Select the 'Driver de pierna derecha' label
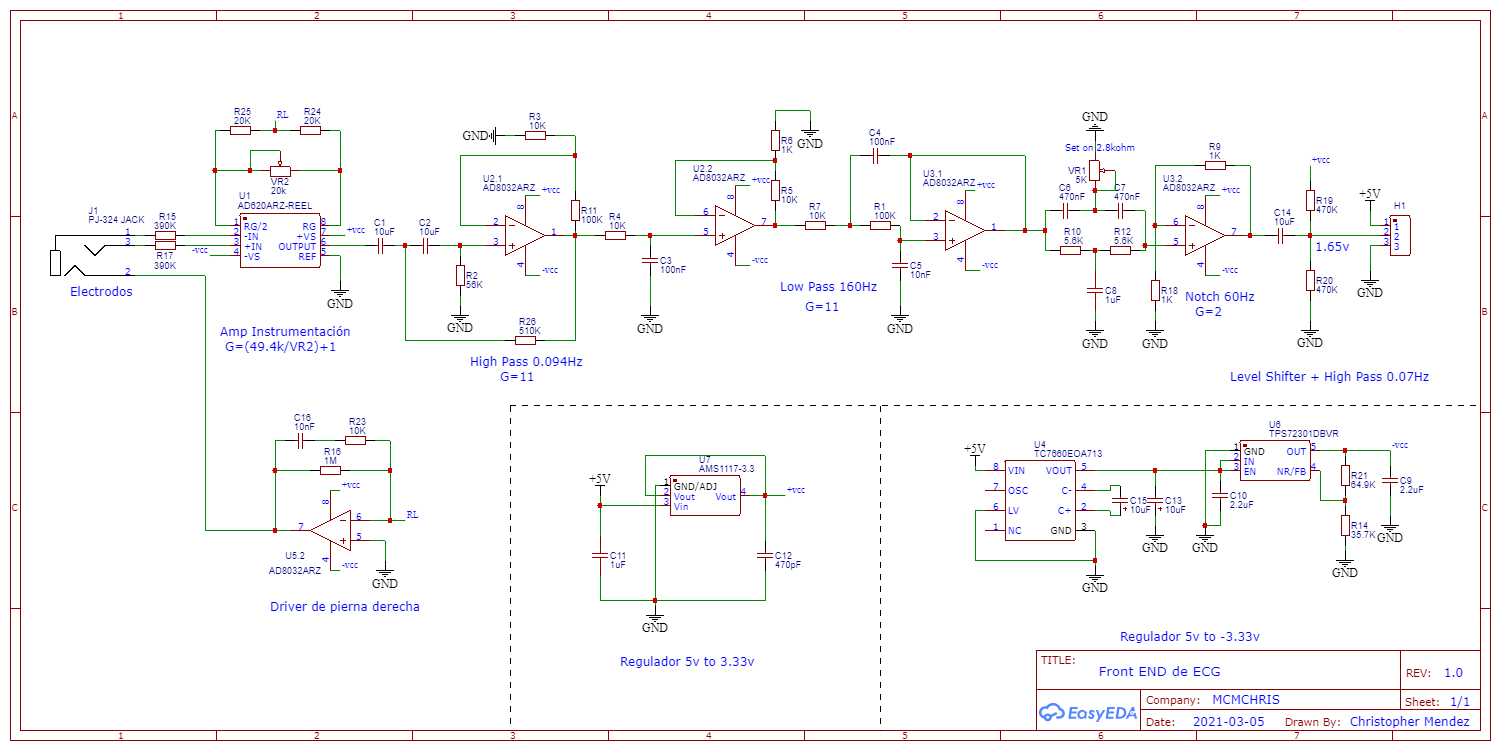This screenshot has width=1500, height=751. coord(345,607)
